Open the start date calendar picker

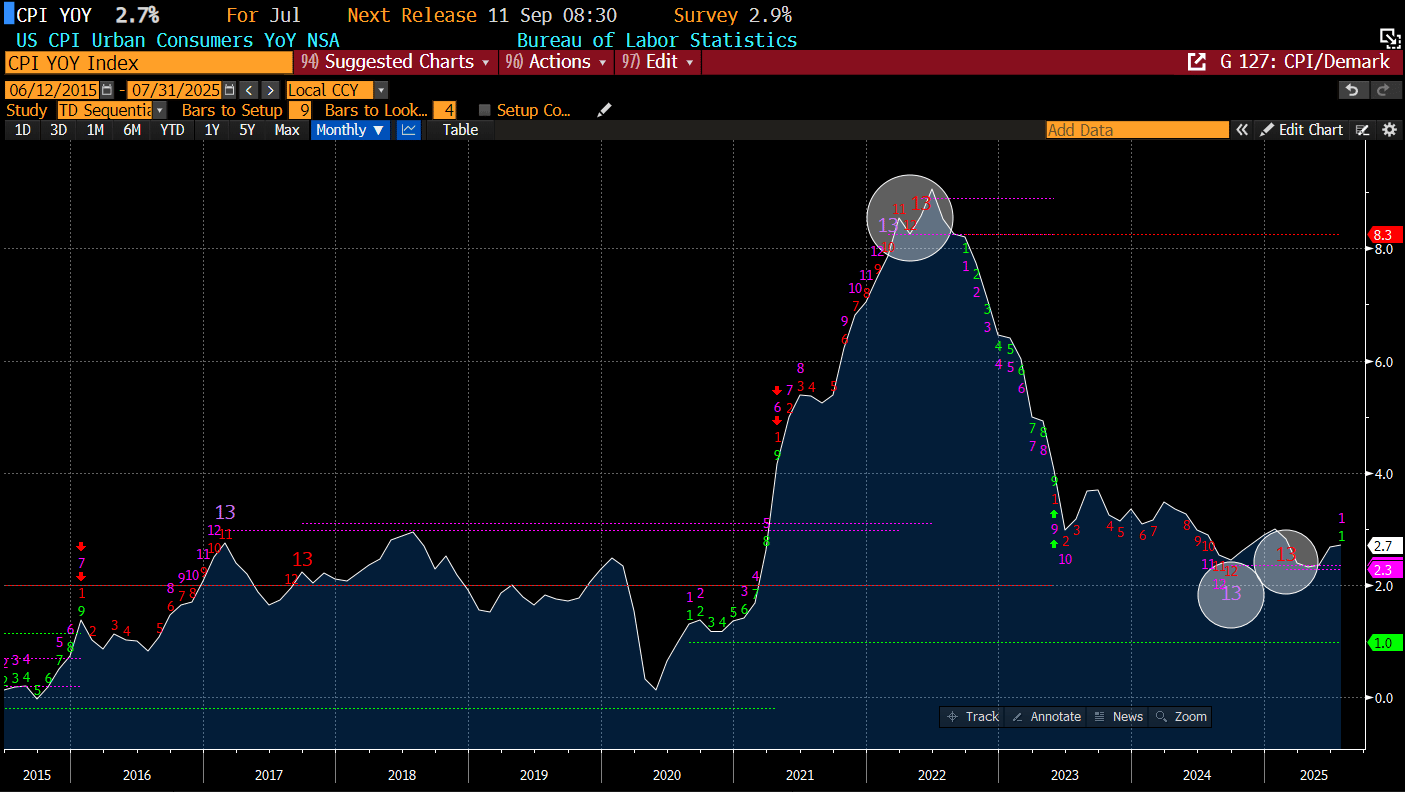107,90
